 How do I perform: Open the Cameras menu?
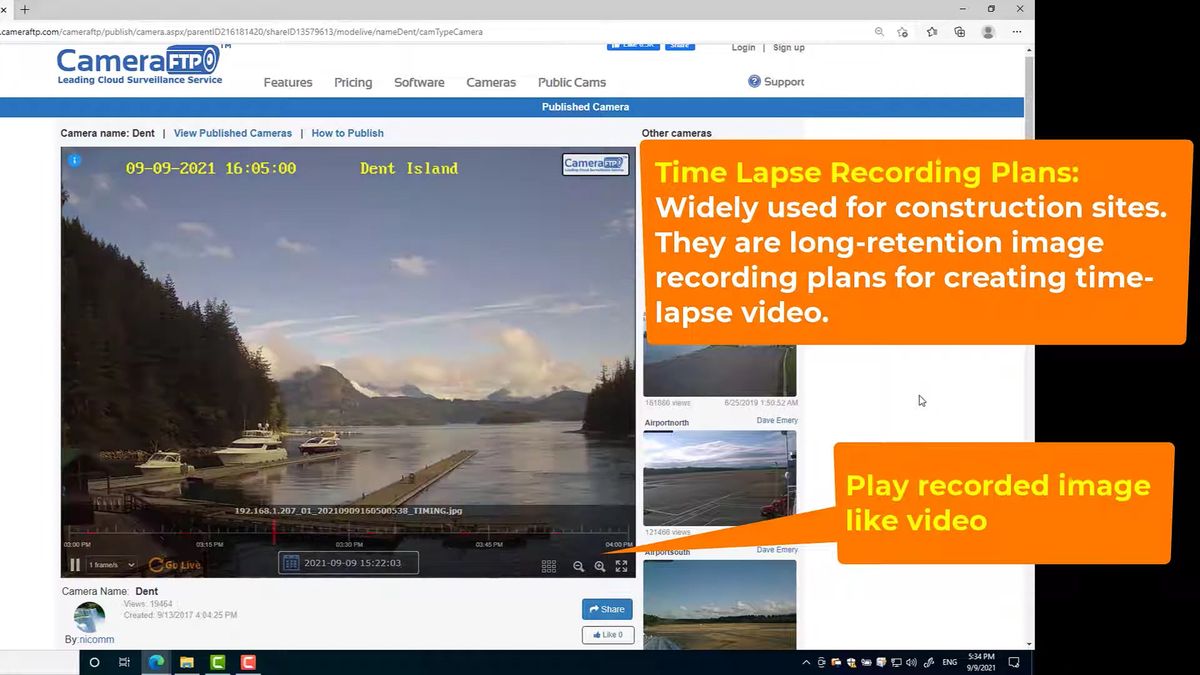[491, 82]
